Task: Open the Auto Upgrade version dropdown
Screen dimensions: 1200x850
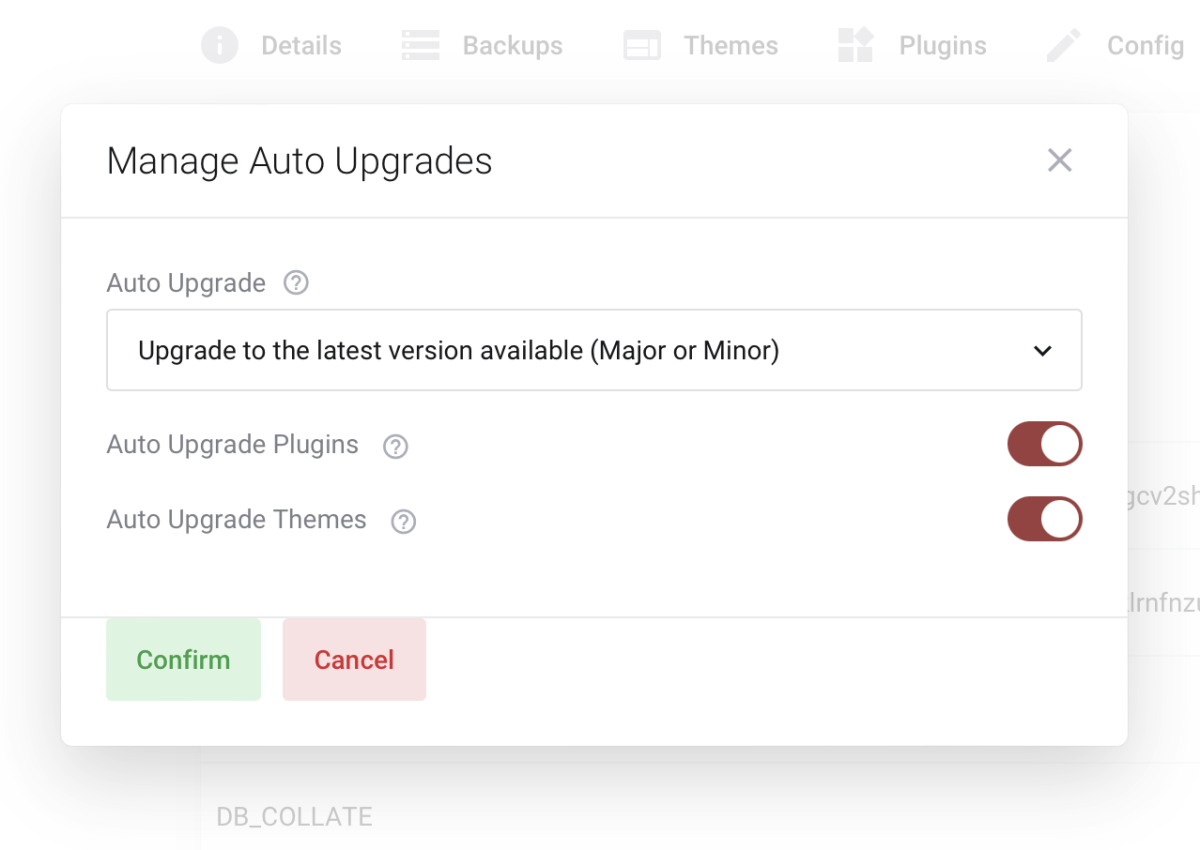Action: pyautogui.click(x=594, y=350)
